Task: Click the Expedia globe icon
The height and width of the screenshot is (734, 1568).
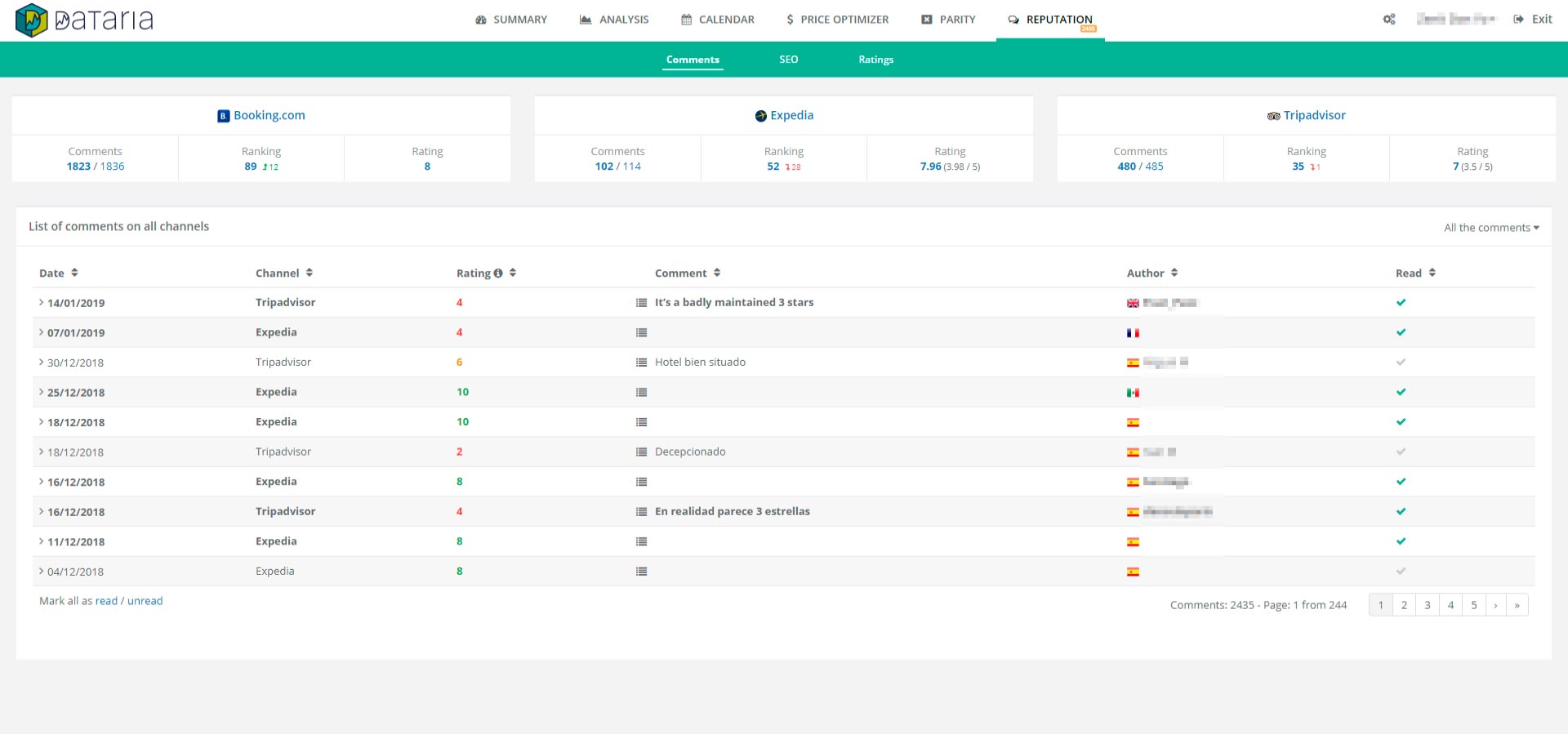Action: [761, 116]
